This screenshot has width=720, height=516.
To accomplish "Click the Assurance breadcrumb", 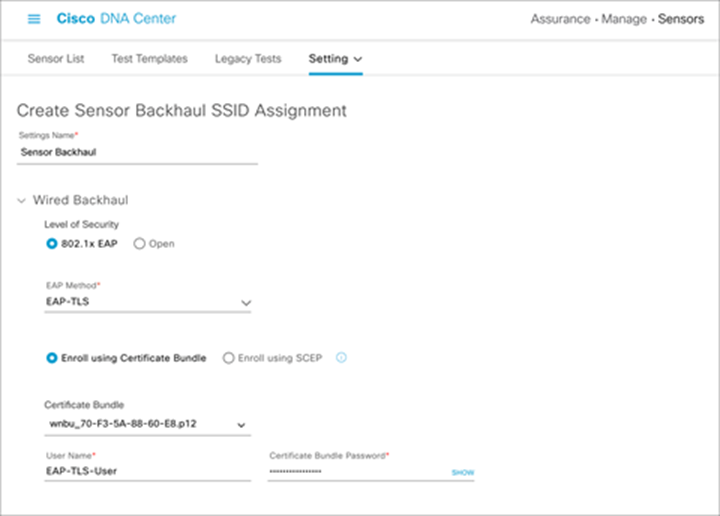I will [560, 19].
